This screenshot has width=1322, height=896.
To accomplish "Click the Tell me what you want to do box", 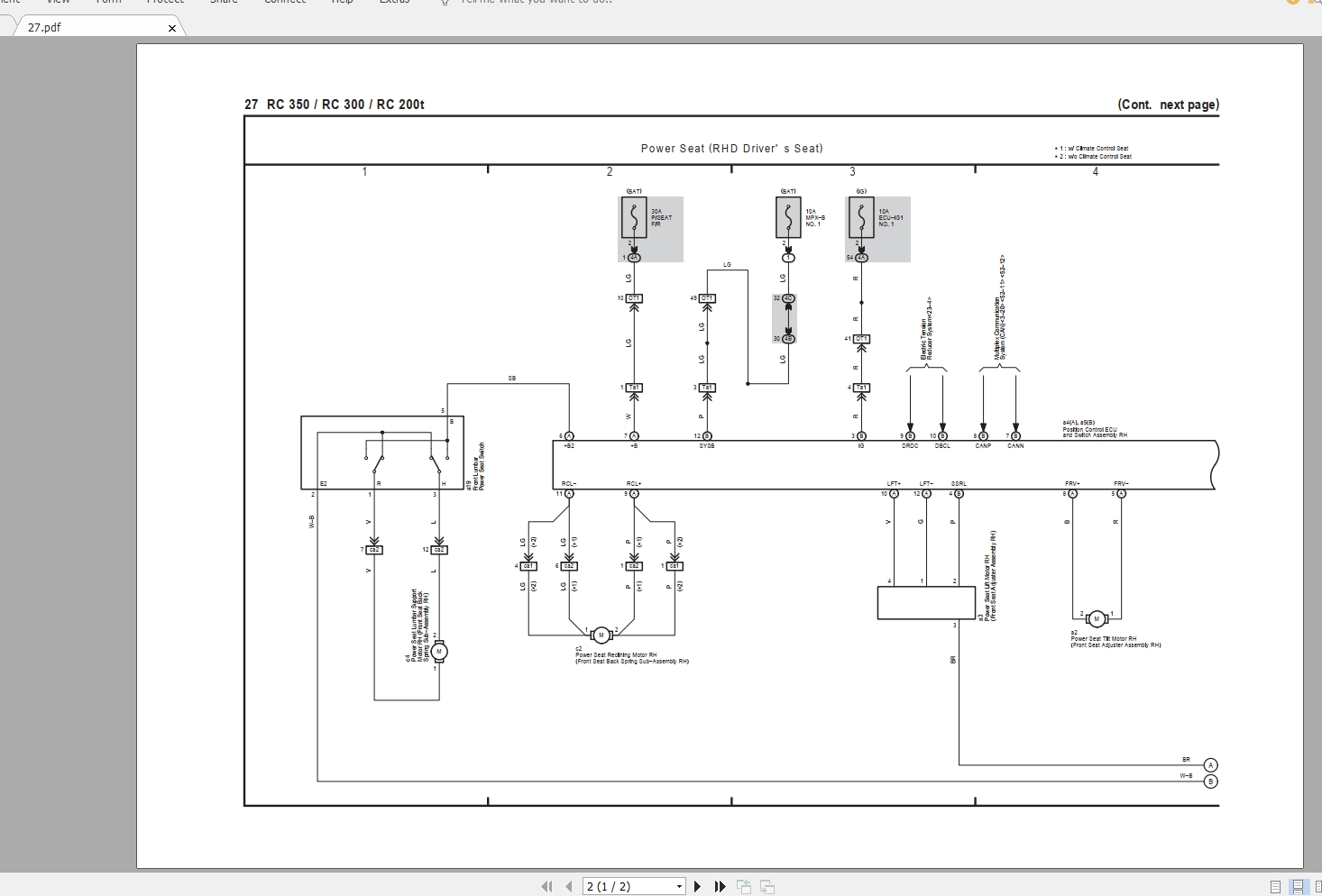I will [528, 3].
